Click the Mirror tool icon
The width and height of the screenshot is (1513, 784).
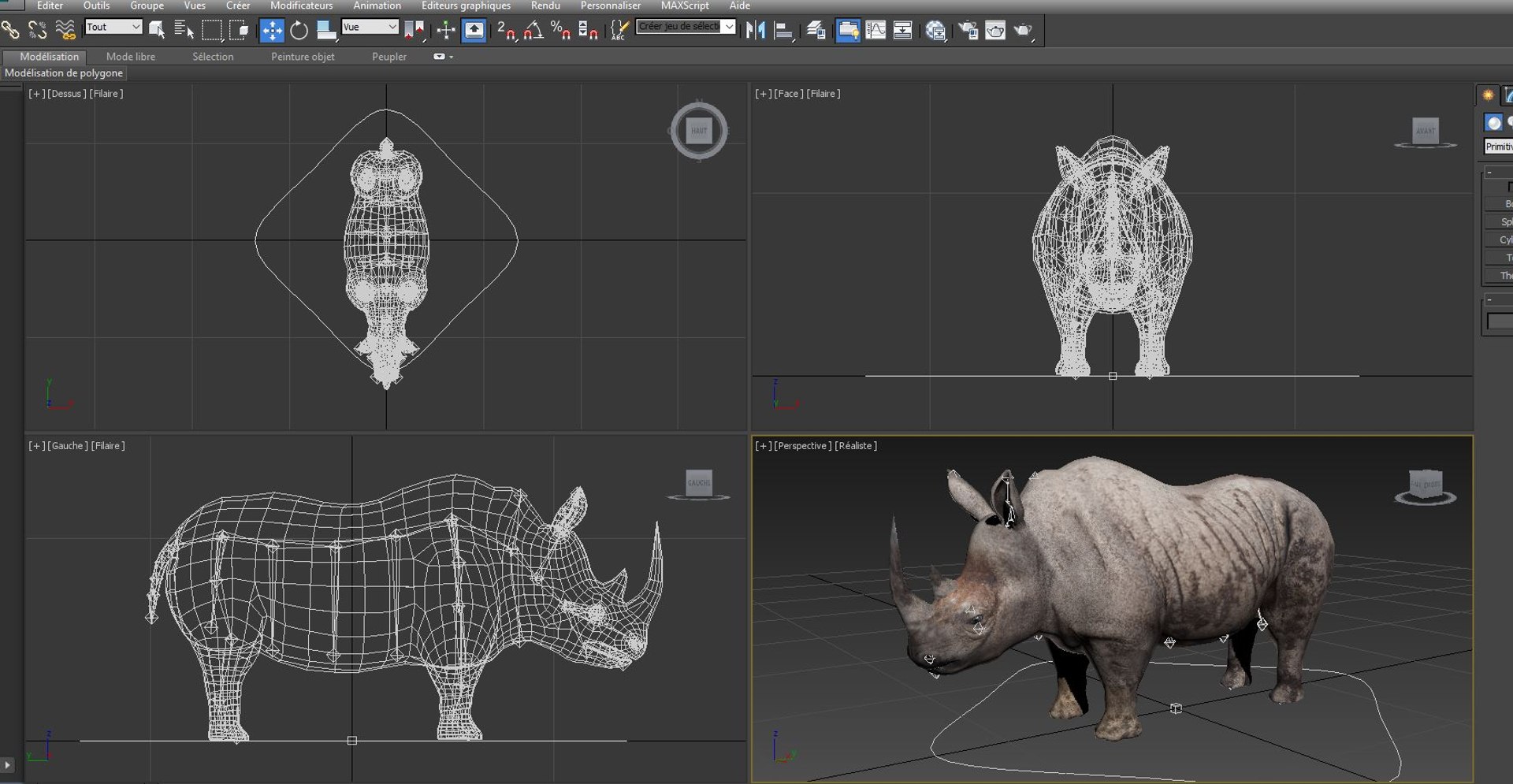pyautogui.click(x=756, y=30)
